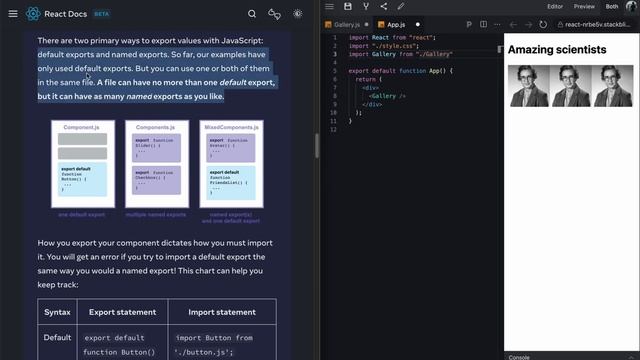This screenshot has width=640, height=360.
Task: Click the Component.js diagram card
Action: pyautogui.click(x=83, y=164)
